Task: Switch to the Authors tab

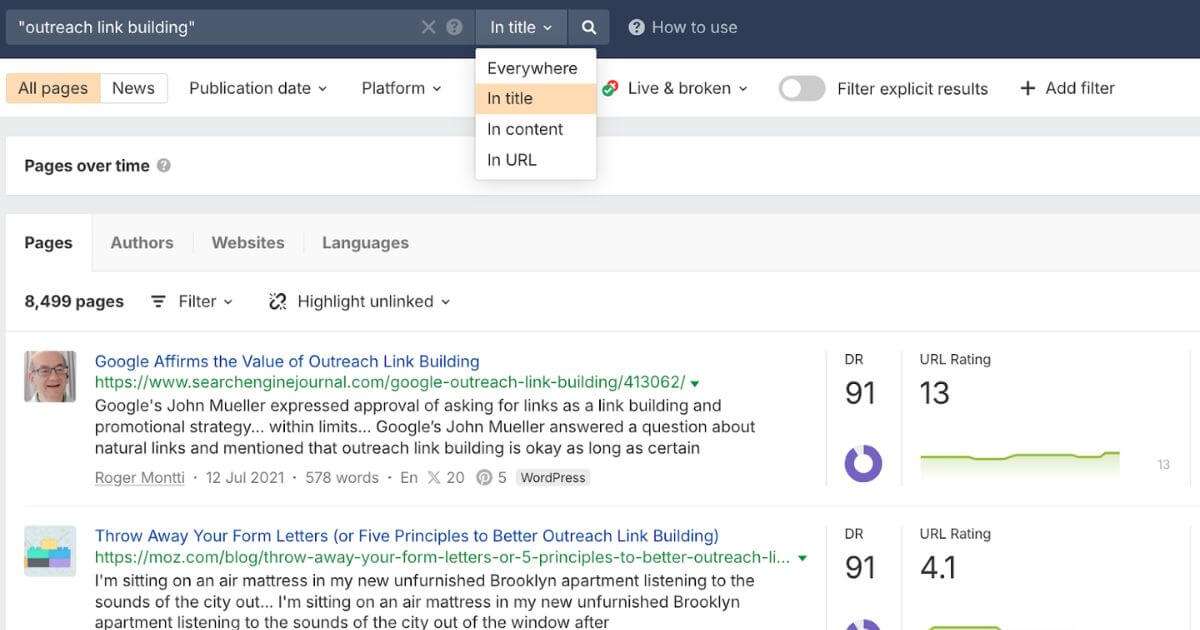Action: click(x=141, y=242)
